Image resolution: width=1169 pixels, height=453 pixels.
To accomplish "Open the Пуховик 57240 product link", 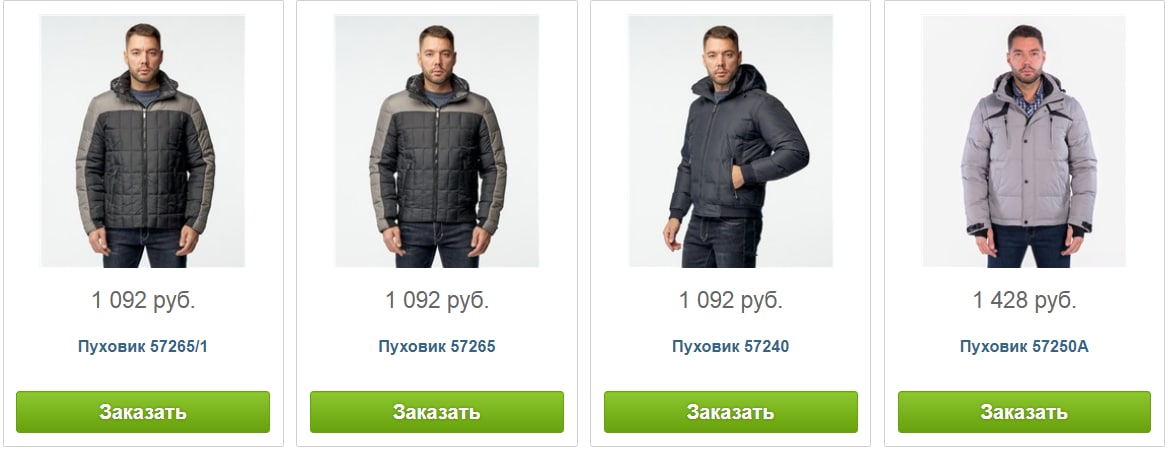I will click(x=730, y=346).
